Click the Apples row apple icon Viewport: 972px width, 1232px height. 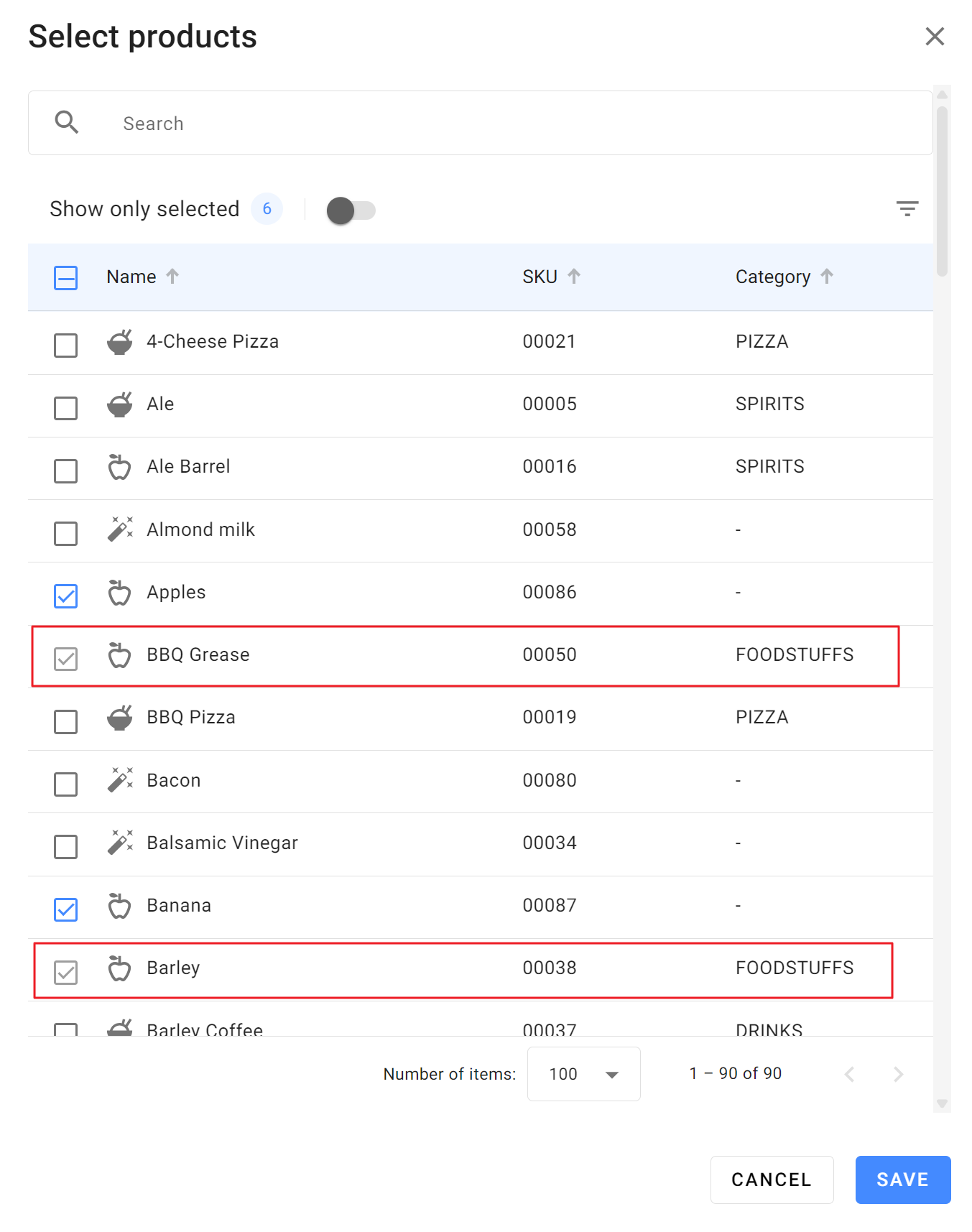pyautogui.click(x=120, y=593)
